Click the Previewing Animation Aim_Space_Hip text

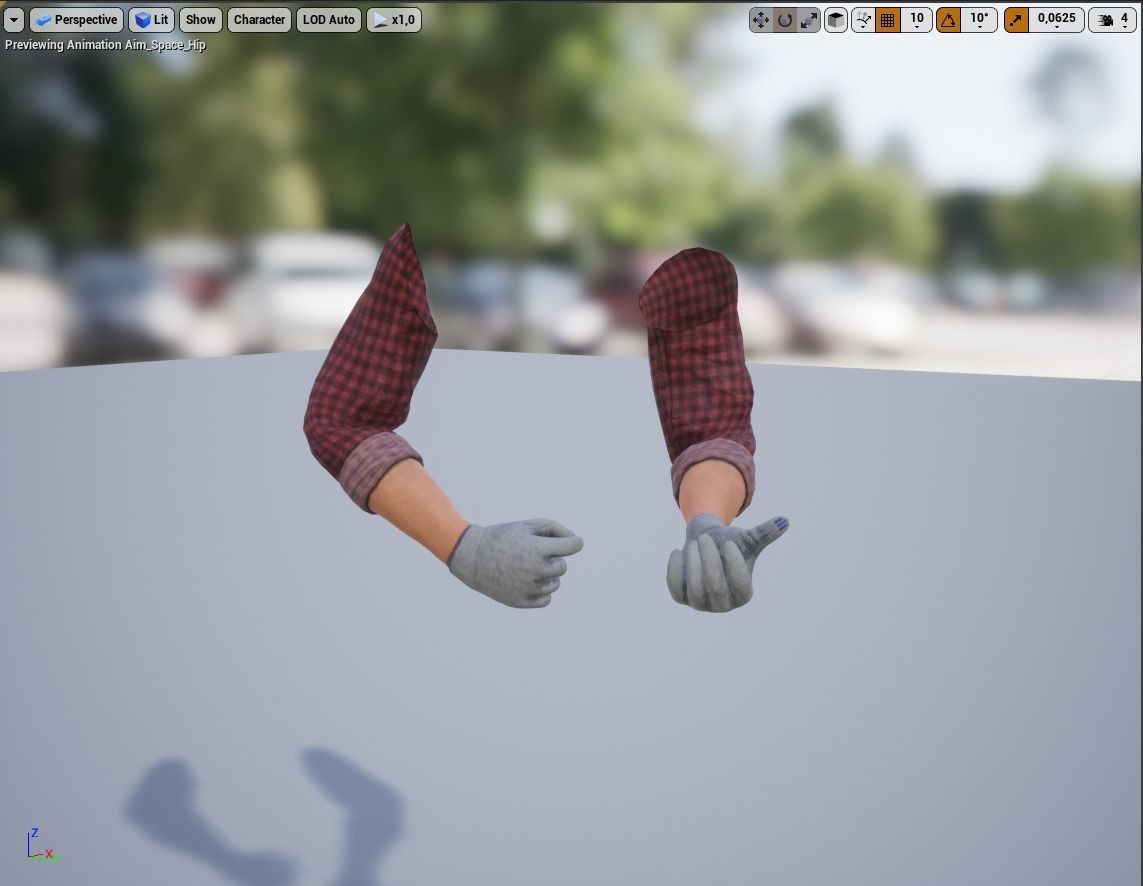[x=105, y=45]
